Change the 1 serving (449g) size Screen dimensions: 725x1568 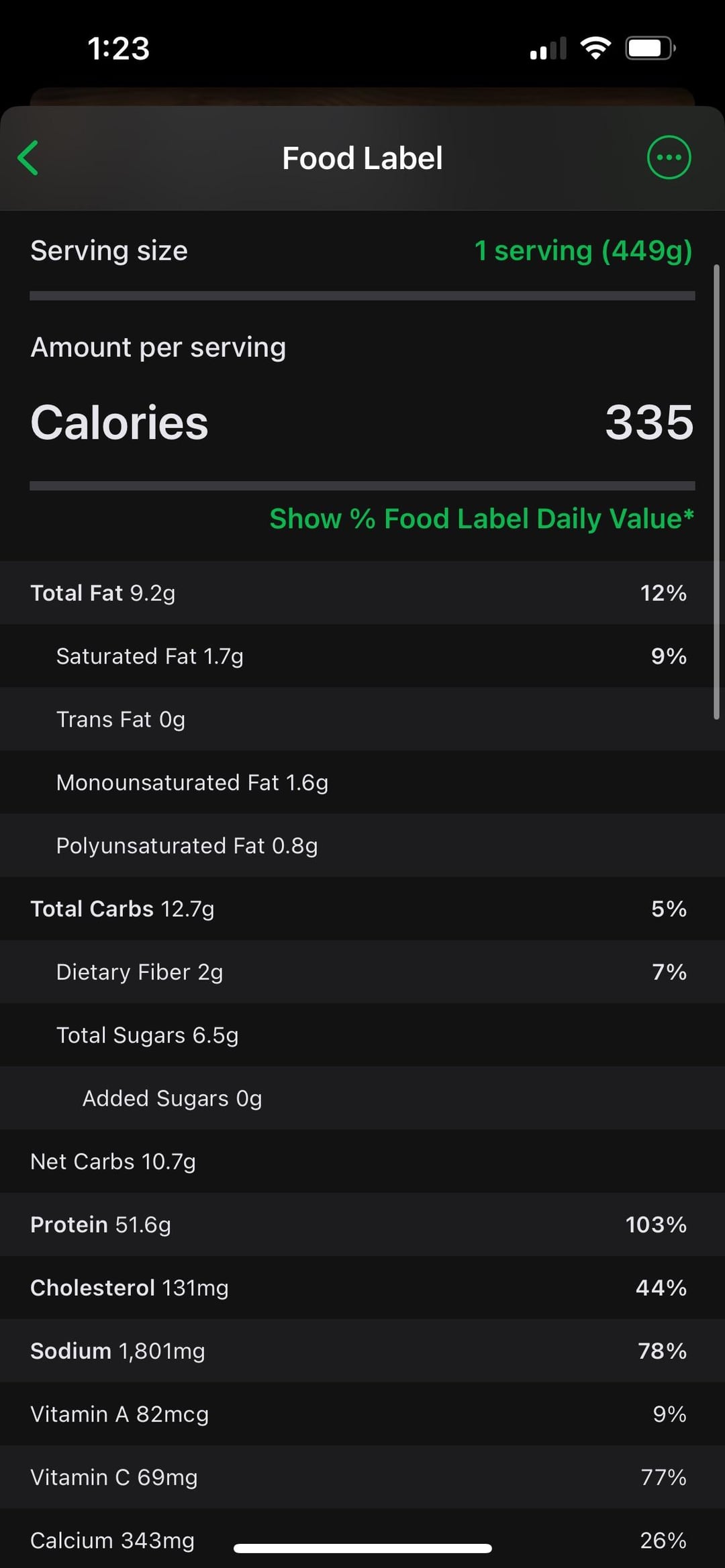pyautogui.click(x=583, y=251)
